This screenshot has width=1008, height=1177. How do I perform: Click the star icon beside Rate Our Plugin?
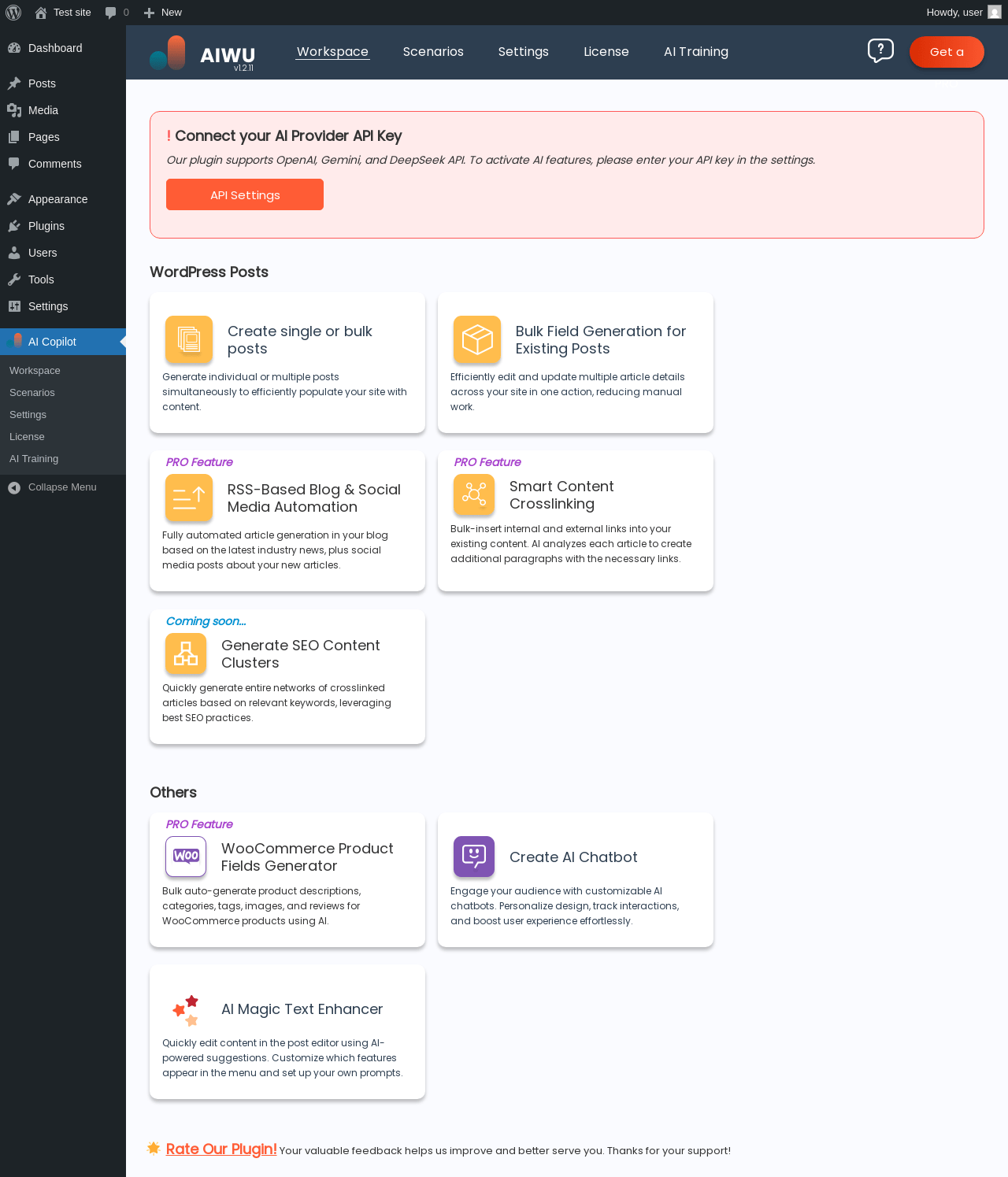154,1148
